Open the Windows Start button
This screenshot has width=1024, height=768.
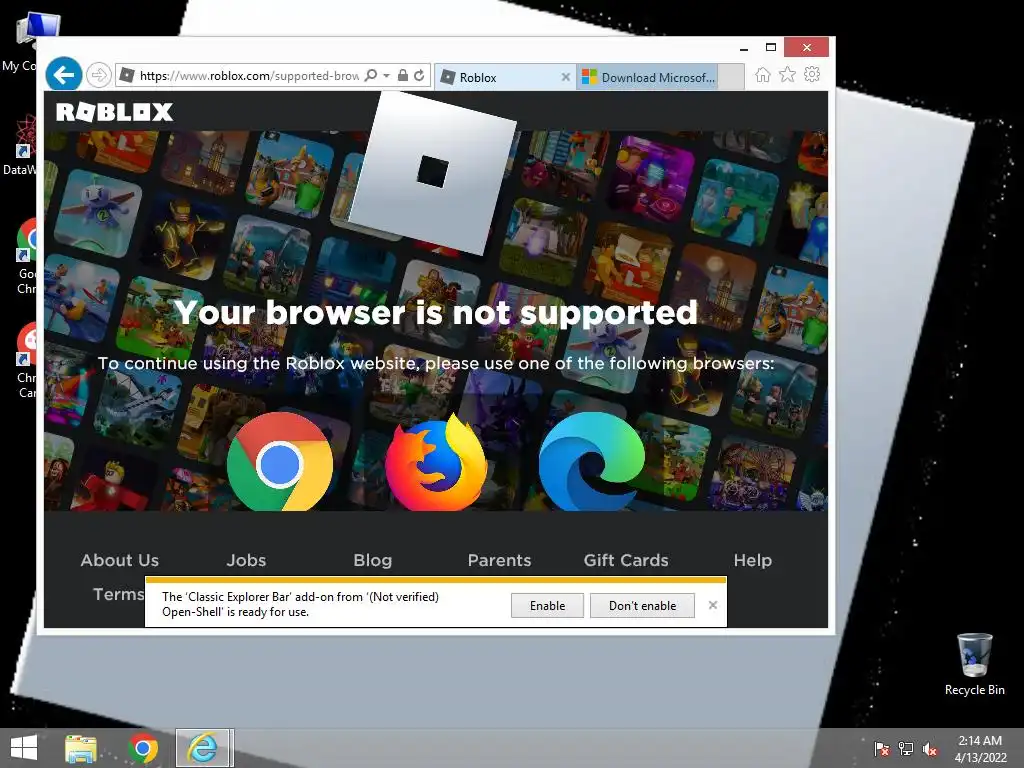point(25,748)
